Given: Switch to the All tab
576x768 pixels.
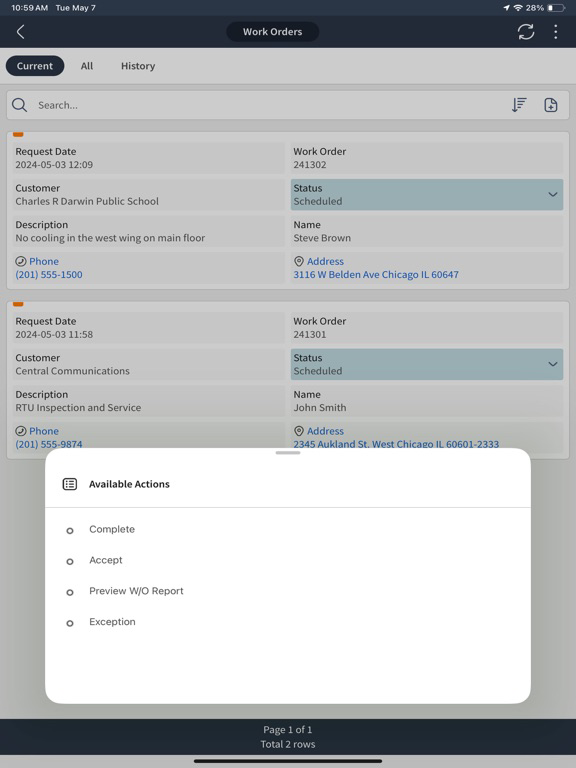Looking at the screenshot, I should tap(87, 66).
